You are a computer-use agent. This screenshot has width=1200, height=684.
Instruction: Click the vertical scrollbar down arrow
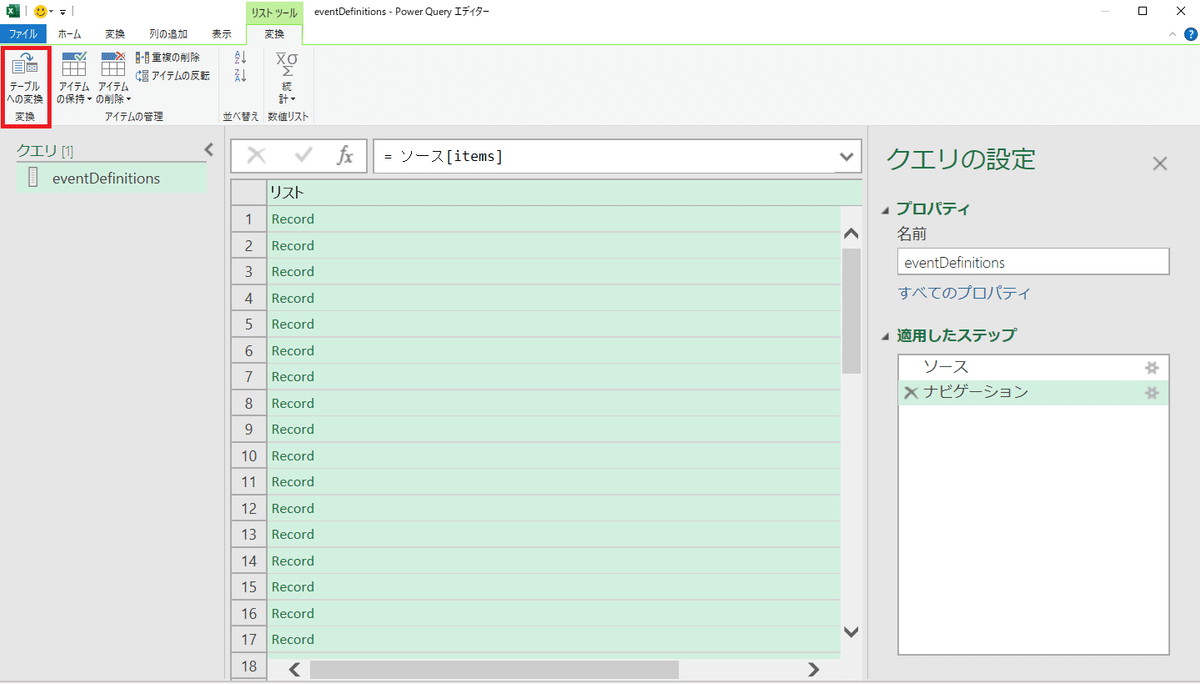pyautogui.click(x=851, y=631)
